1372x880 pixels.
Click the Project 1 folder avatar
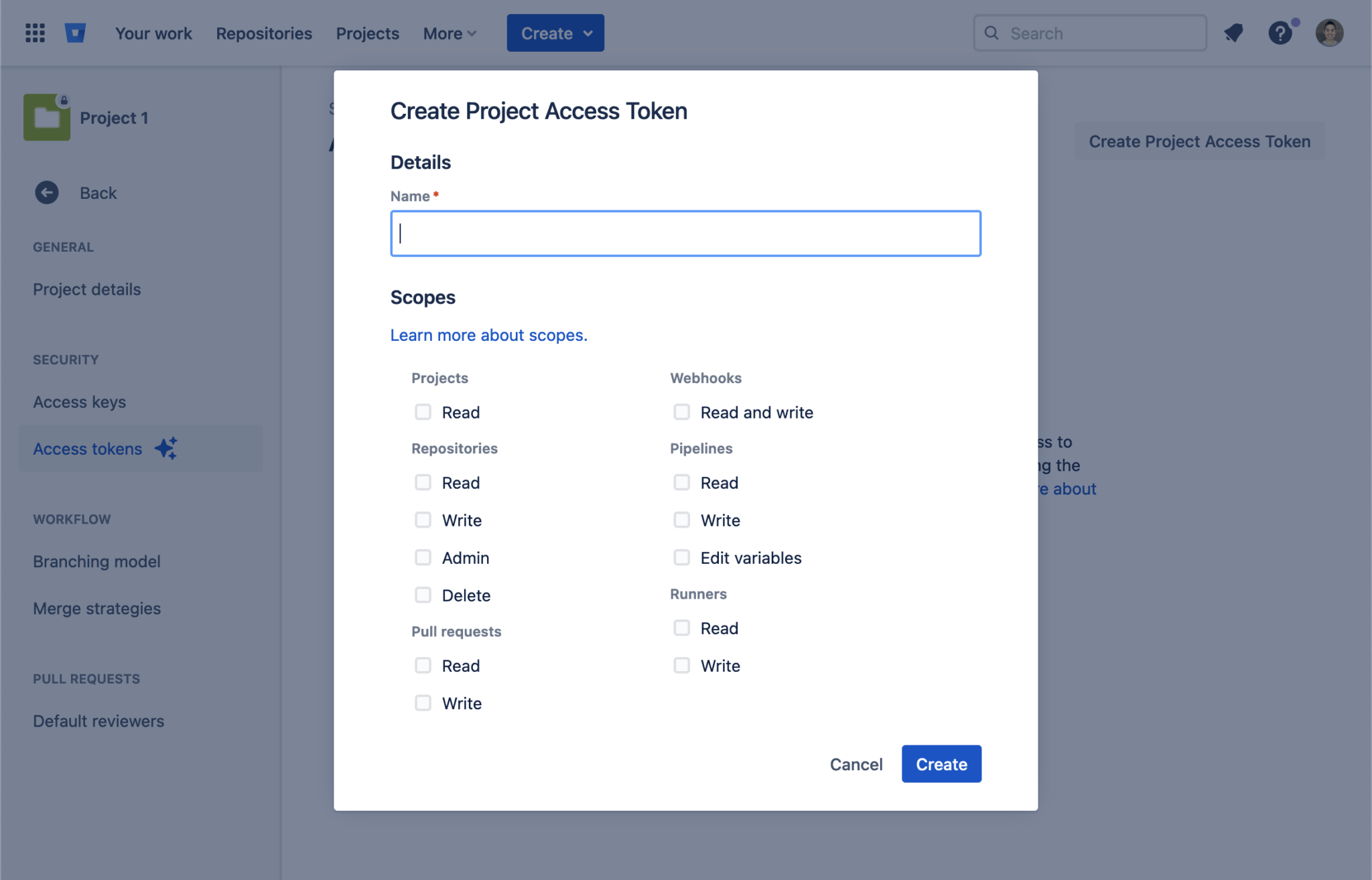point(47,118)
